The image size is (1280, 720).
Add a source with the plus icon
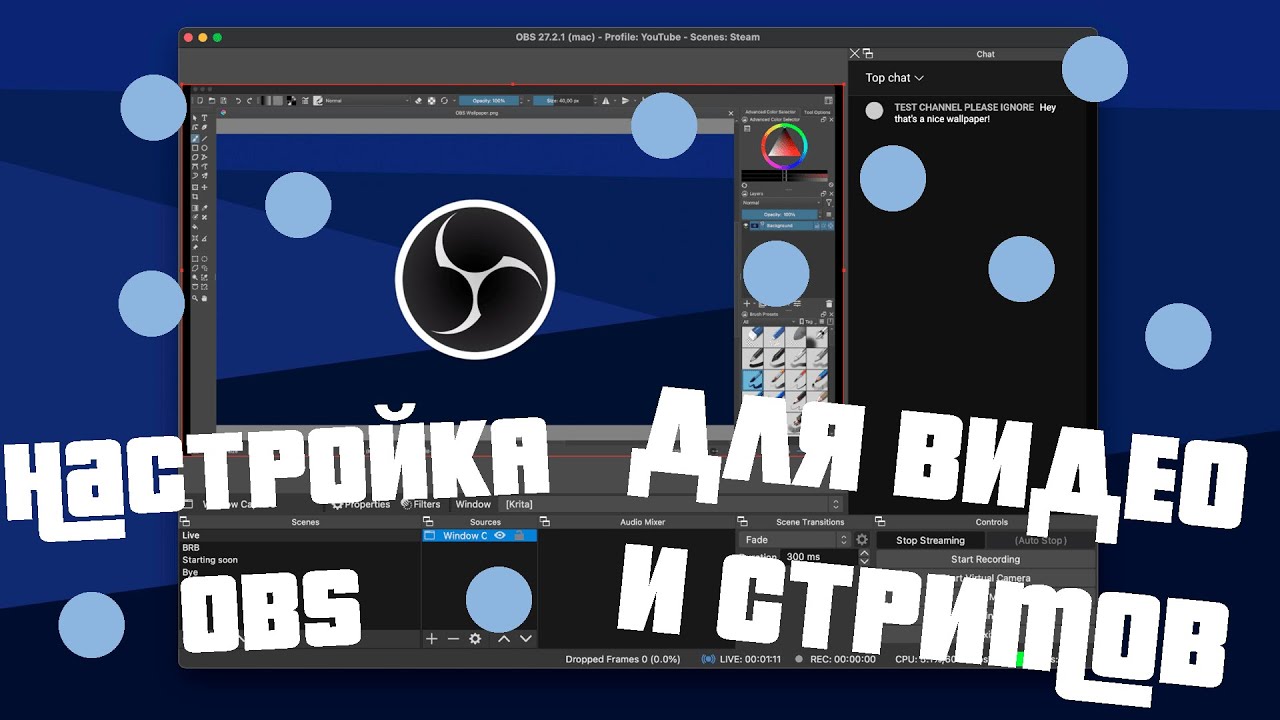coord(432,638)
